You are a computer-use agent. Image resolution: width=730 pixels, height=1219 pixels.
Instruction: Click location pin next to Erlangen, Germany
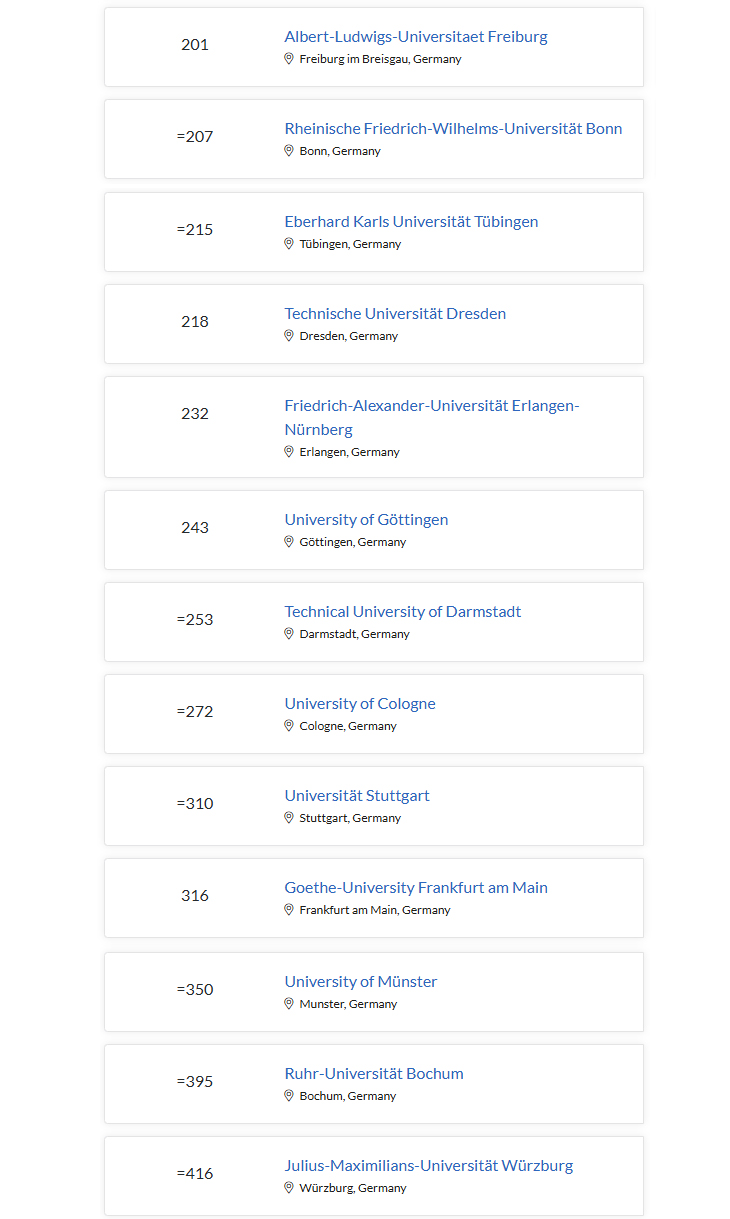pos(289,452)
